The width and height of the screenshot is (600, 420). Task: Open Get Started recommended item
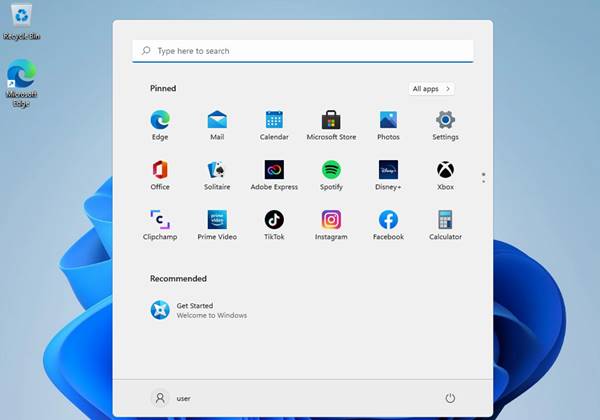coord(198,310)
